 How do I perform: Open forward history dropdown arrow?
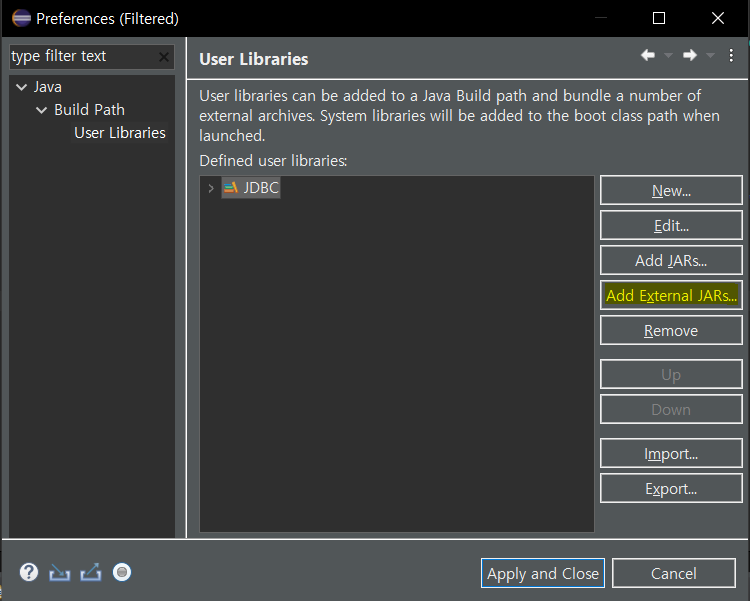tap(710, 56)
